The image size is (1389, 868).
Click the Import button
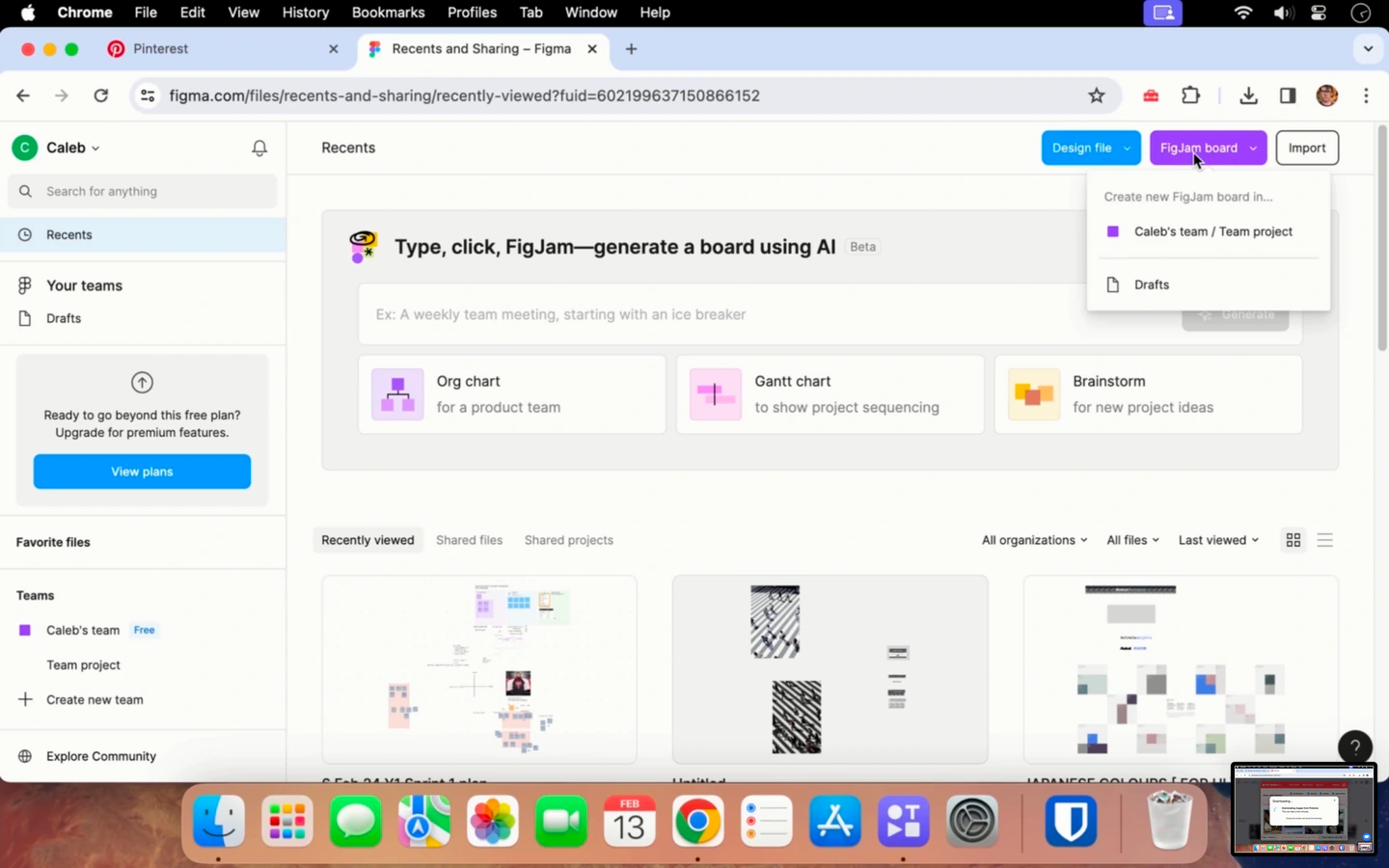pyautogui.click(x=1307, y=148)
